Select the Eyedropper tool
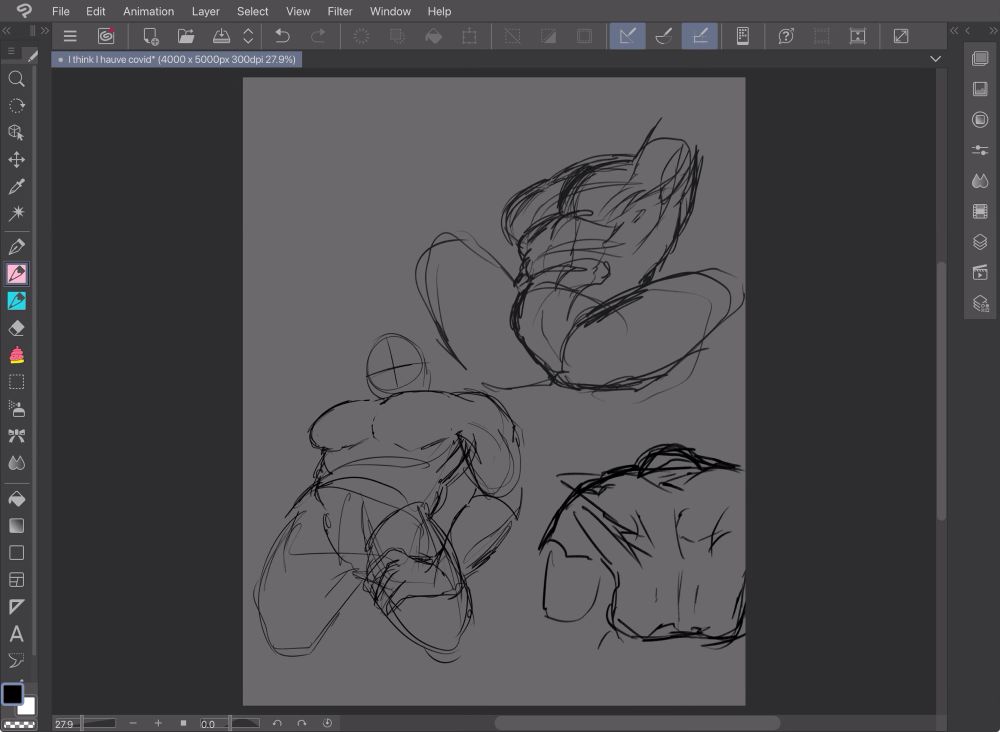Image resolution: width=1000 pixels, height=732 pixels. [x=16, y=187]
